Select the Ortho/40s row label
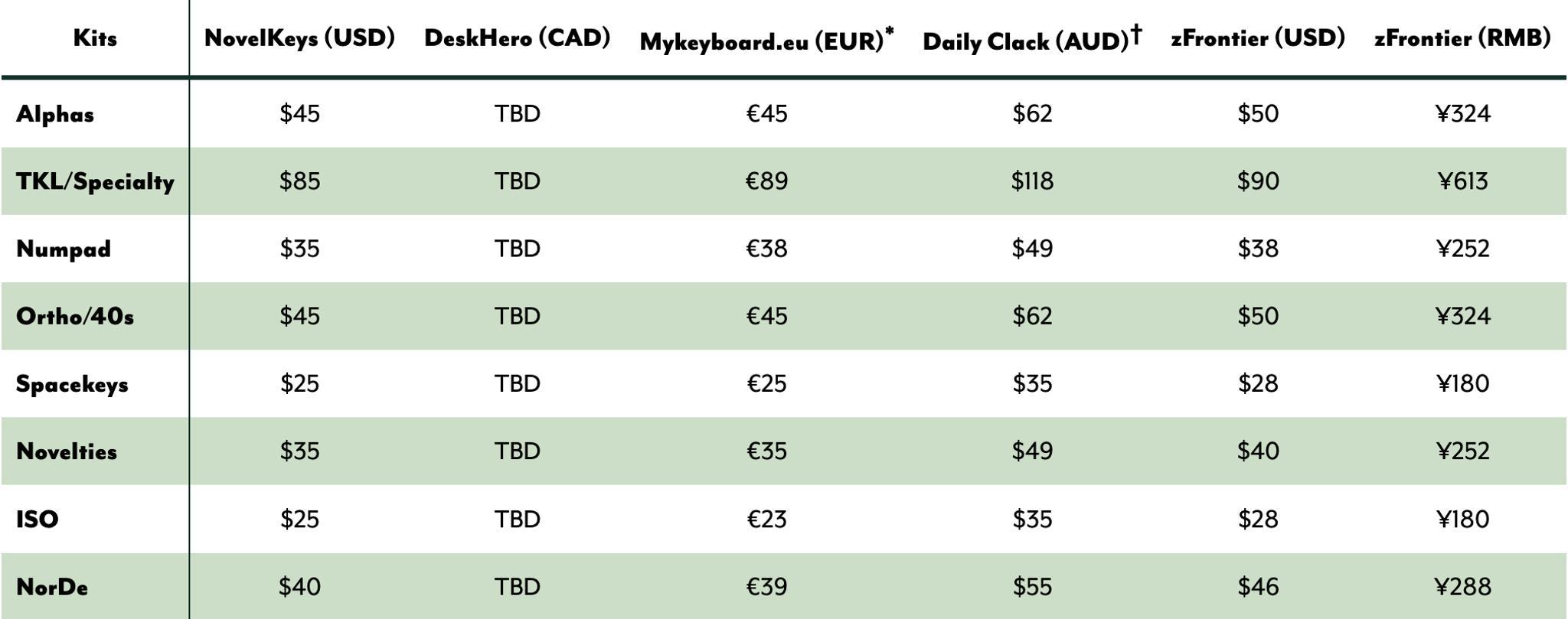Screen dimensions: 1568x619 point(75,316)
